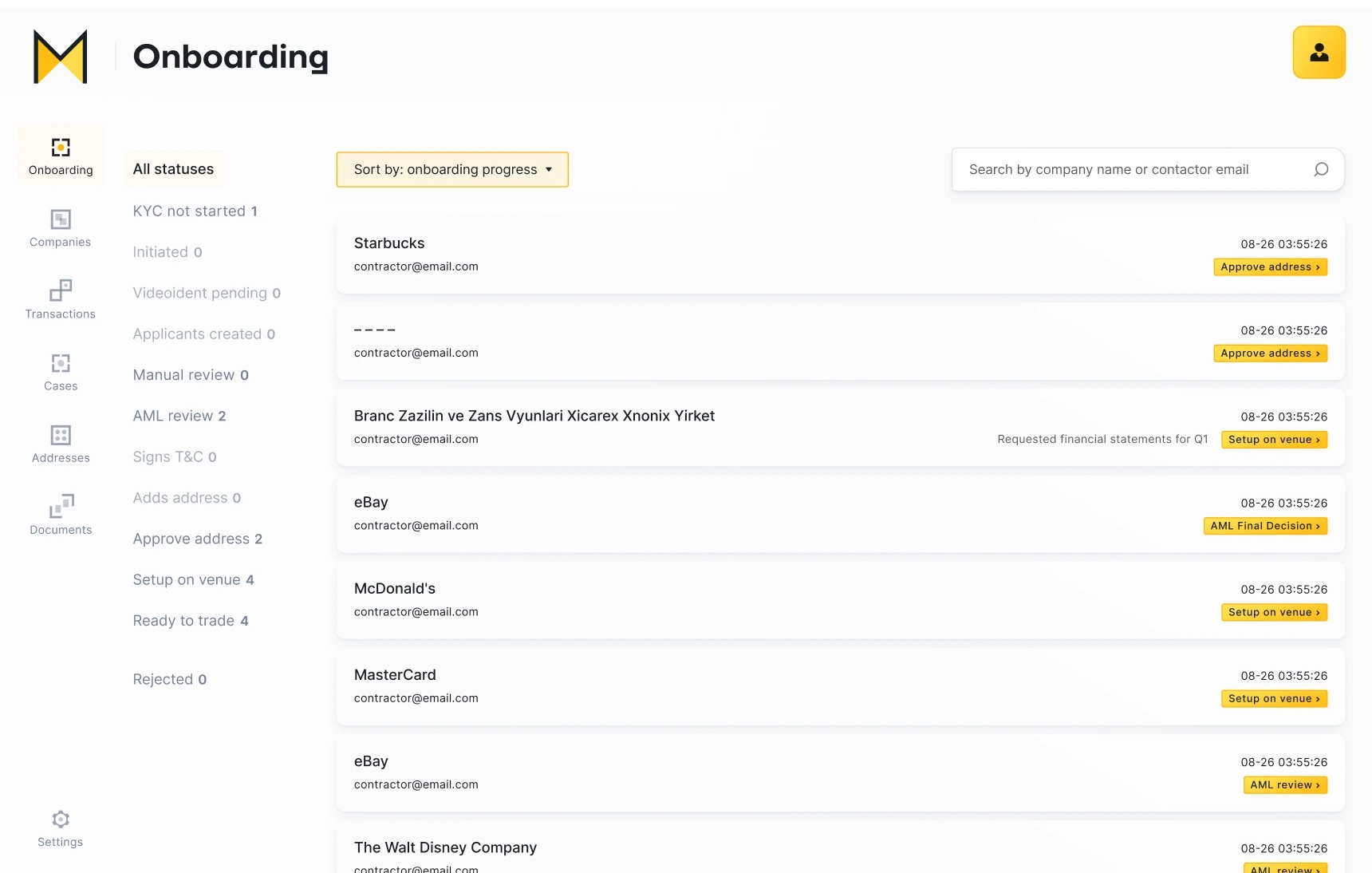Open Settings gear icon
The image size is (1372, 873).
click(x=61, y=820)
